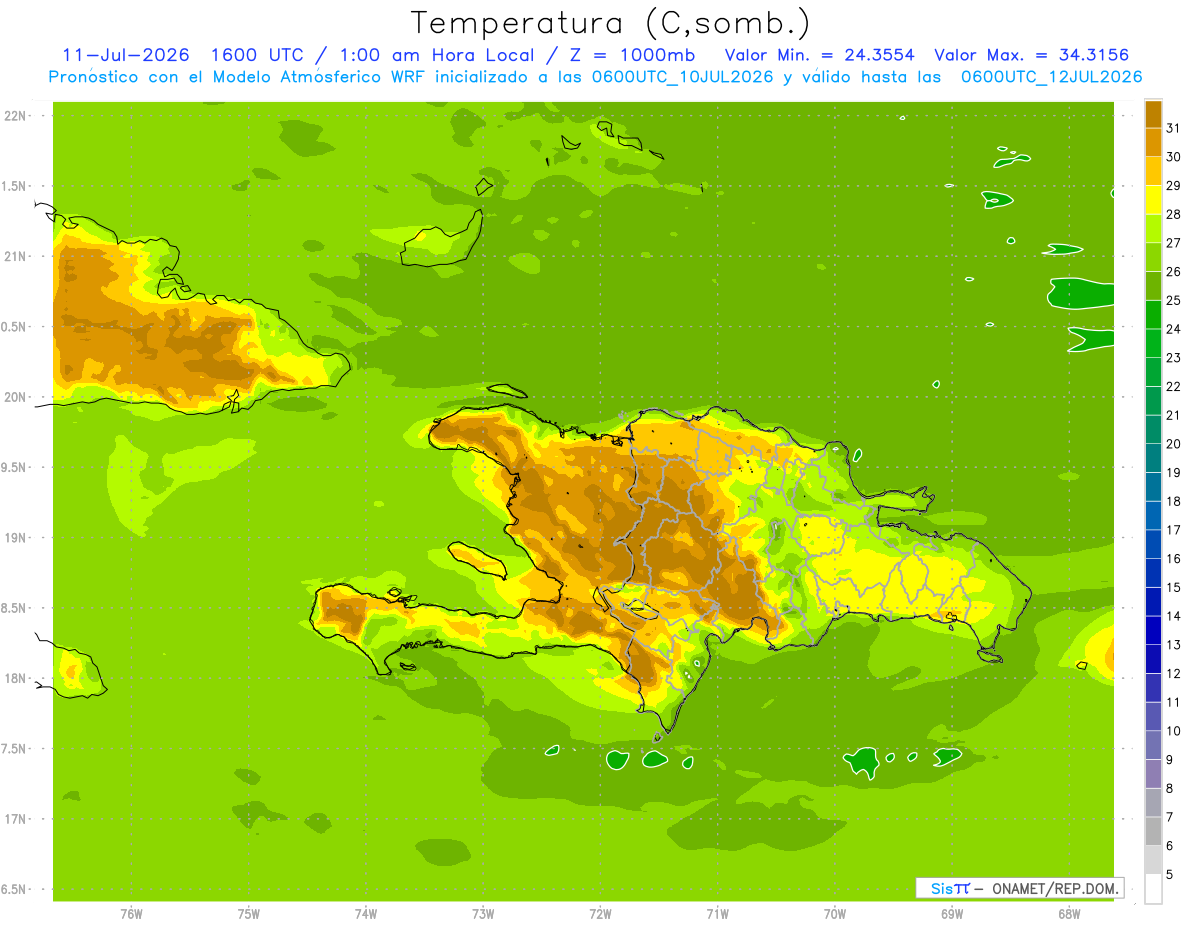
Task: Click the "73W" longitude axis label
Action: (483, 914)
